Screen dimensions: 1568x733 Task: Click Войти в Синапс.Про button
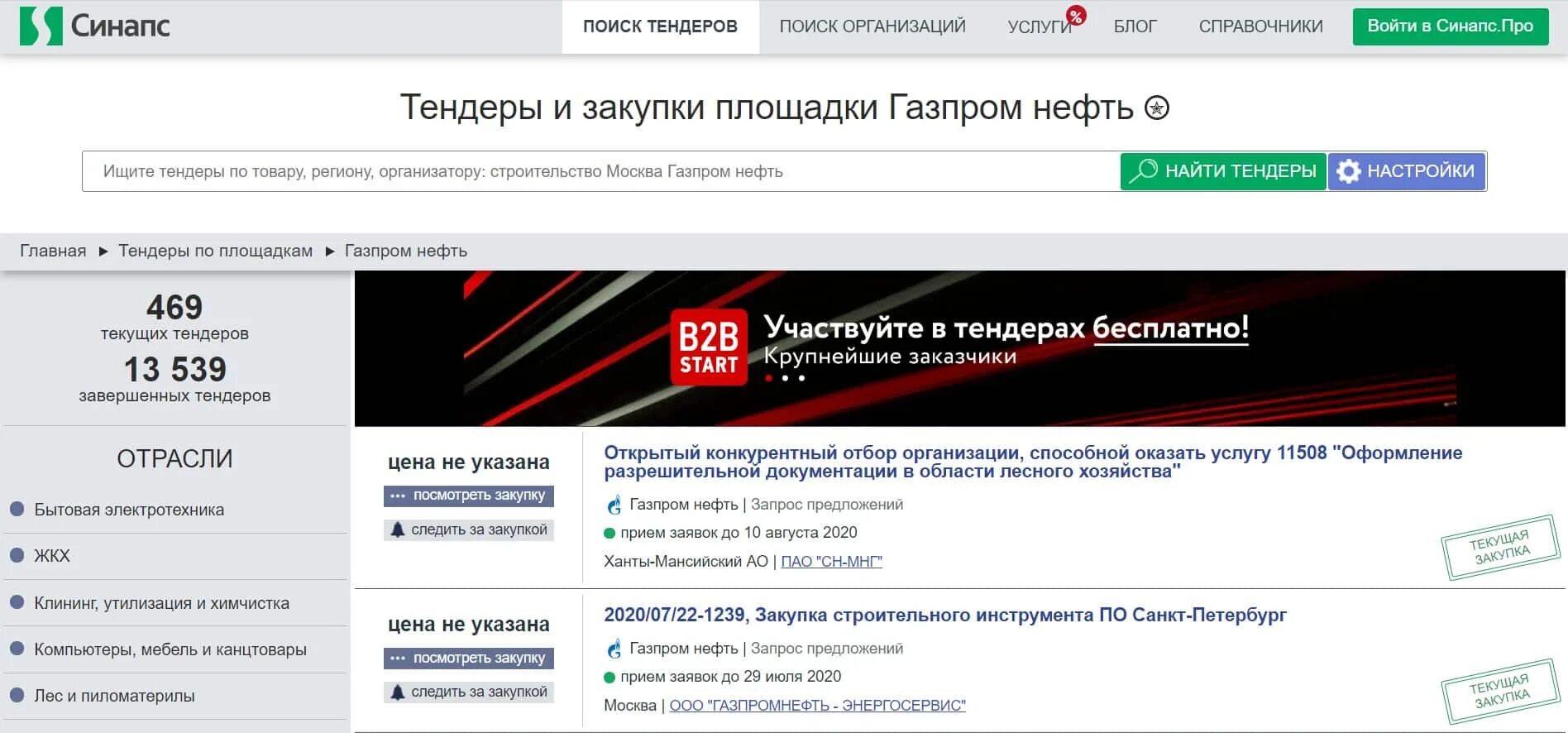point(1451,26)
